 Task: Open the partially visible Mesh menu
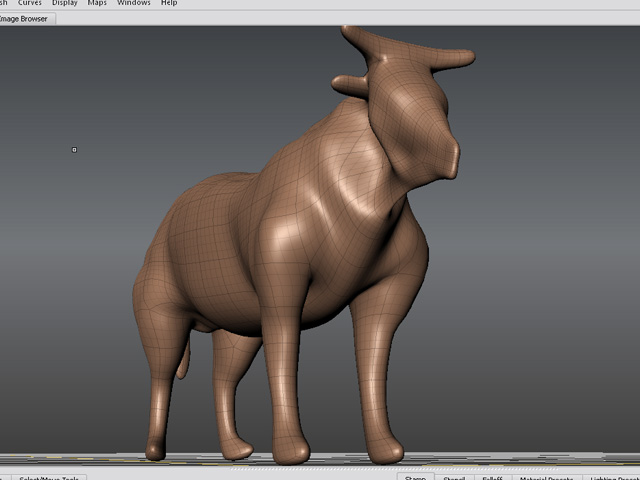[x=3, y=3]
